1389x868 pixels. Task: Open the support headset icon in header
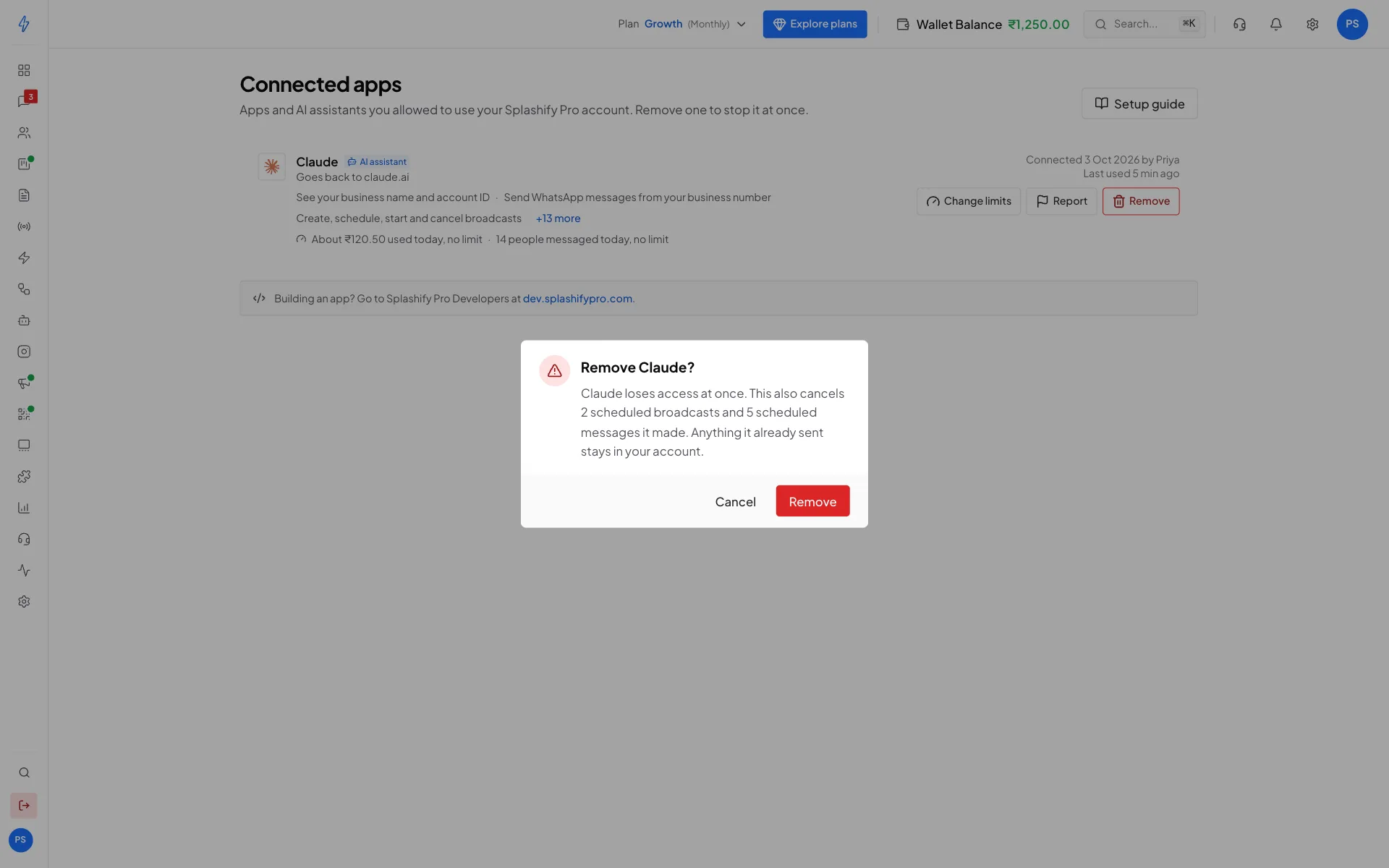coord(1239,24)
